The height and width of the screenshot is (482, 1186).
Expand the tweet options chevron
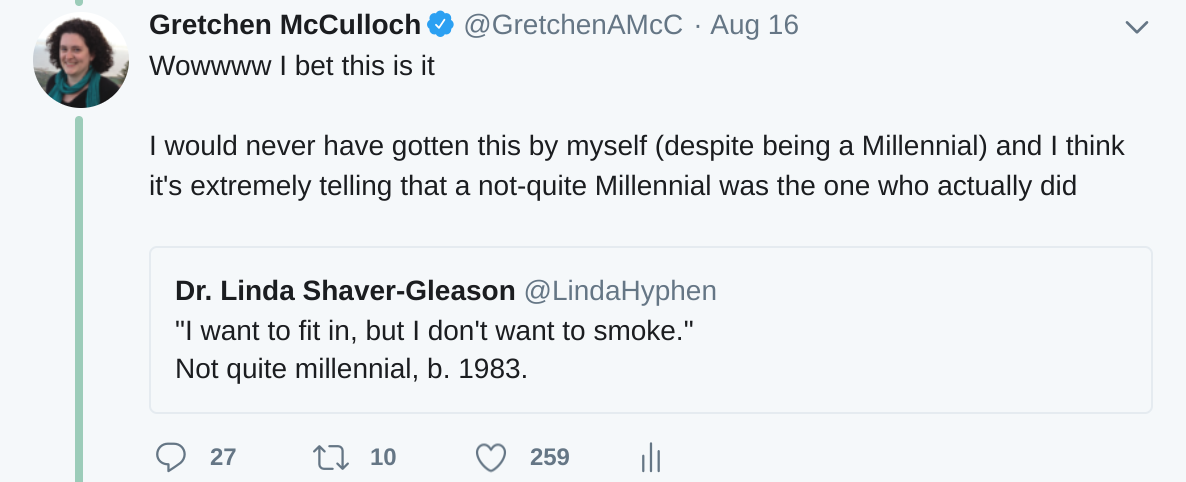pos(1137,27)
